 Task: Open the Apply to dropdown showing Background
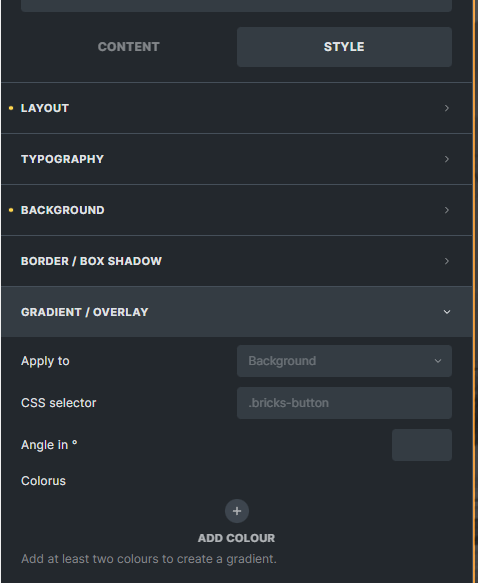tap(344, 361)
